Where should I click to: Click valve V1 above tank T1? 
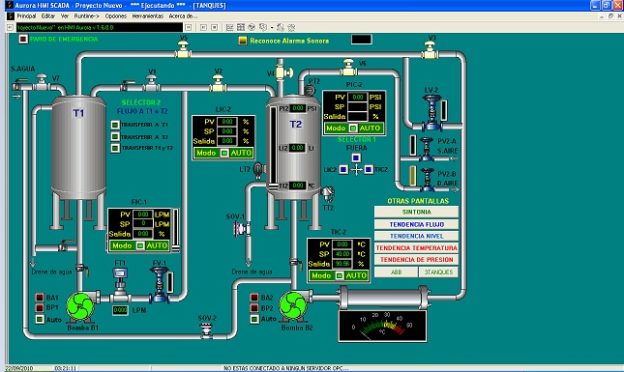click(x=151, y=83)
